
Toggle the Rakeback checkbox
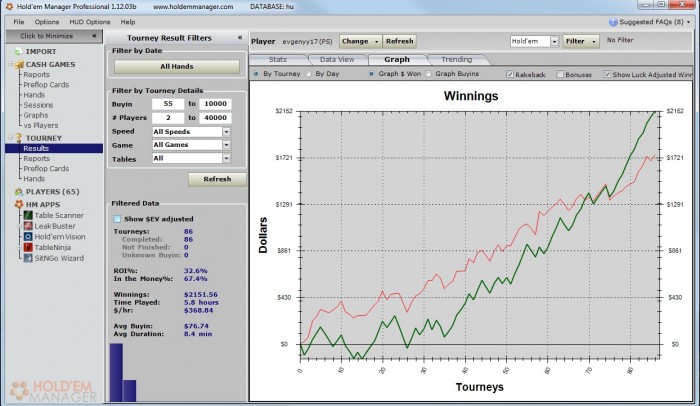point(510,74)
